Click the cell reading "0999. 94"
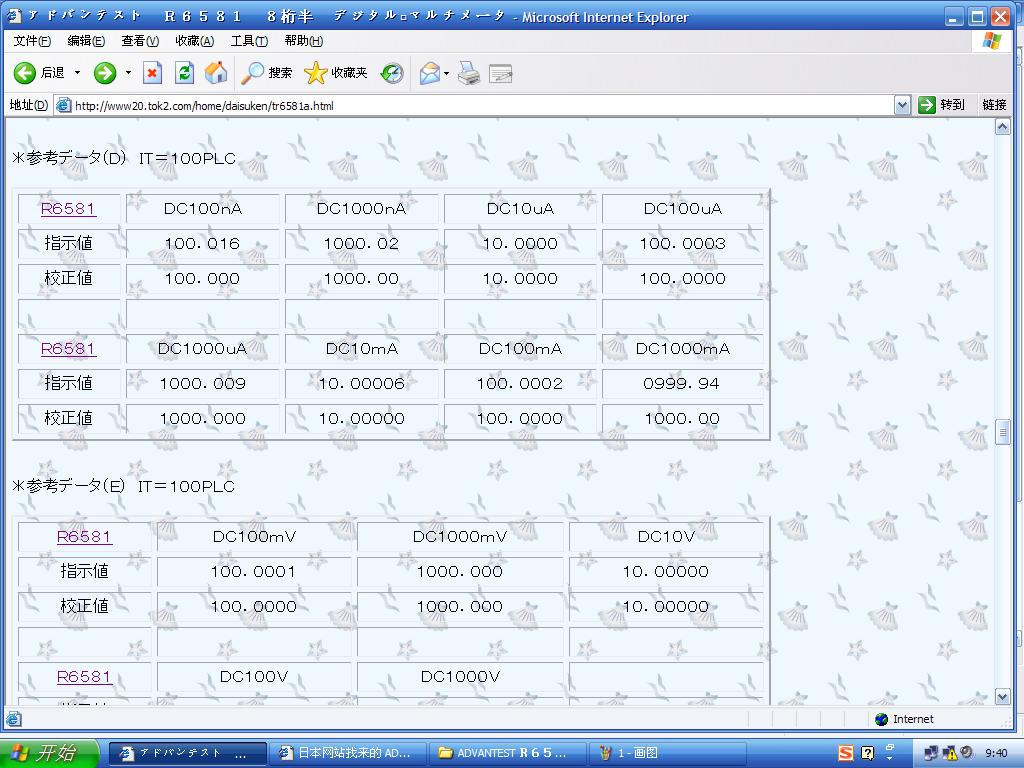Image resolution: width=1024 pixels, height=768 pixels. [682, 384]
